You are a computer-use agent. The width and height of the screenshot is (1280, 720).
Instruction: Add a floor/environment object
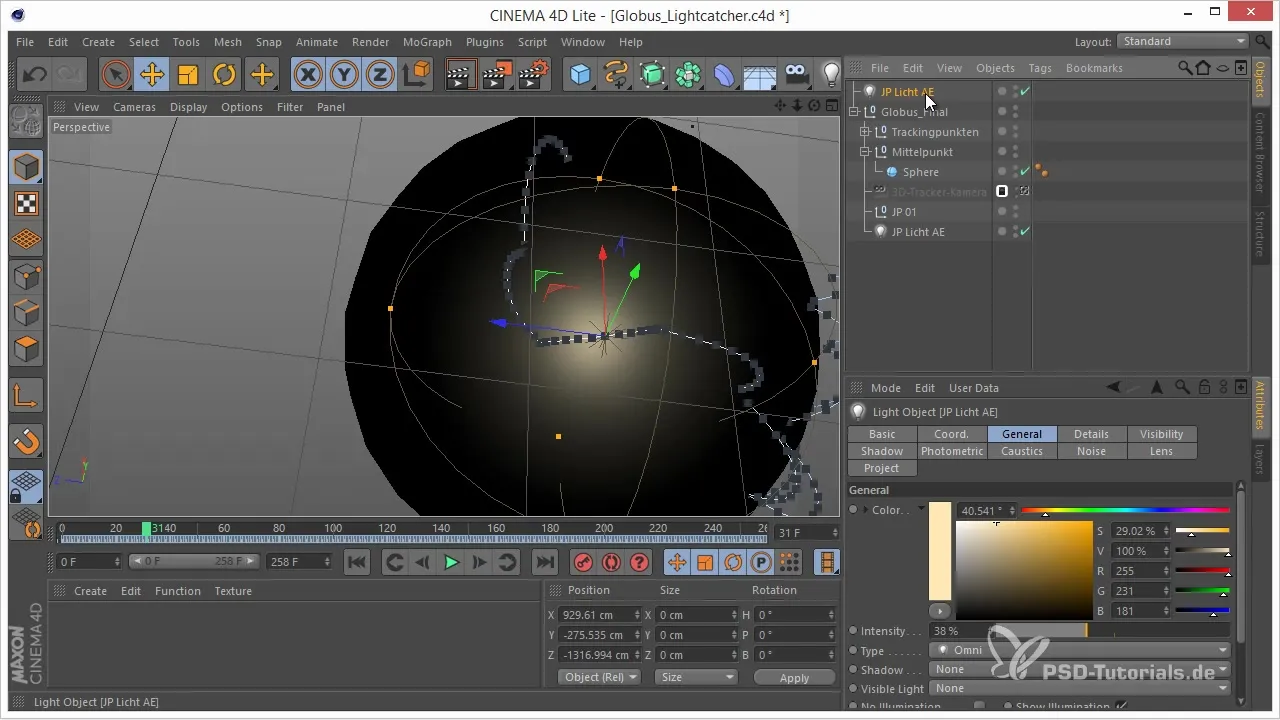coord(760,74)
